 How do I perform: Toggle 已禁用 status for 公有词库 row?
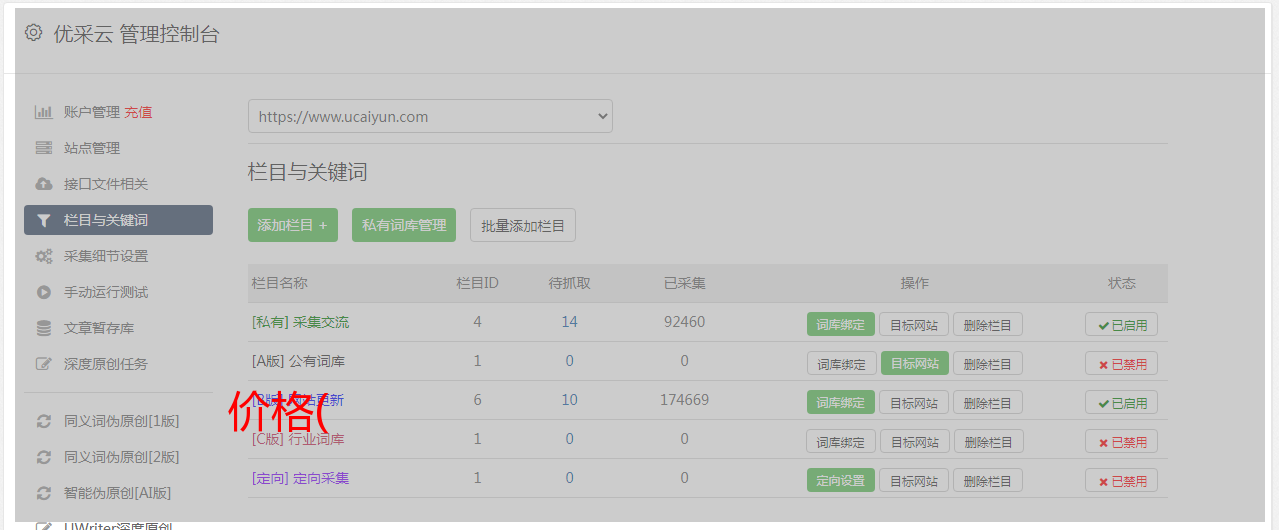click(x=1122, y=363)
